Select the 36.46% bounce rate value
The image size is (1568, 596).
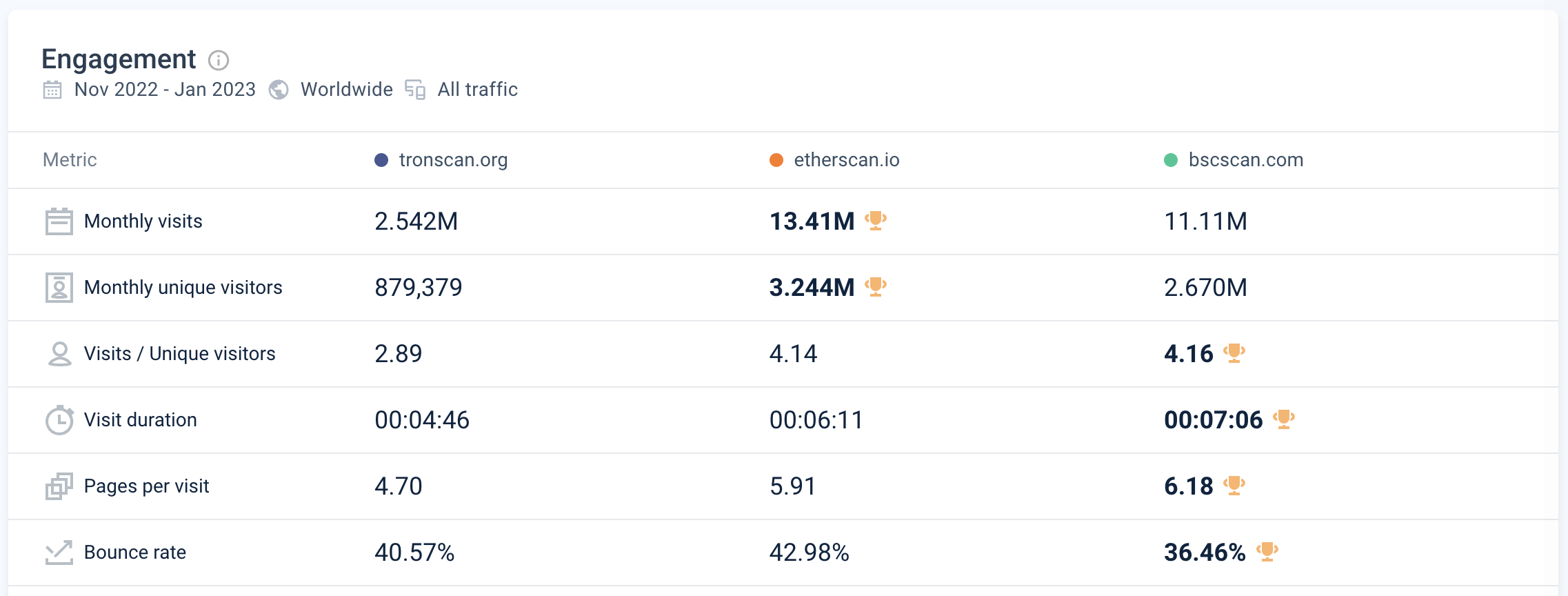point(1205,553)
